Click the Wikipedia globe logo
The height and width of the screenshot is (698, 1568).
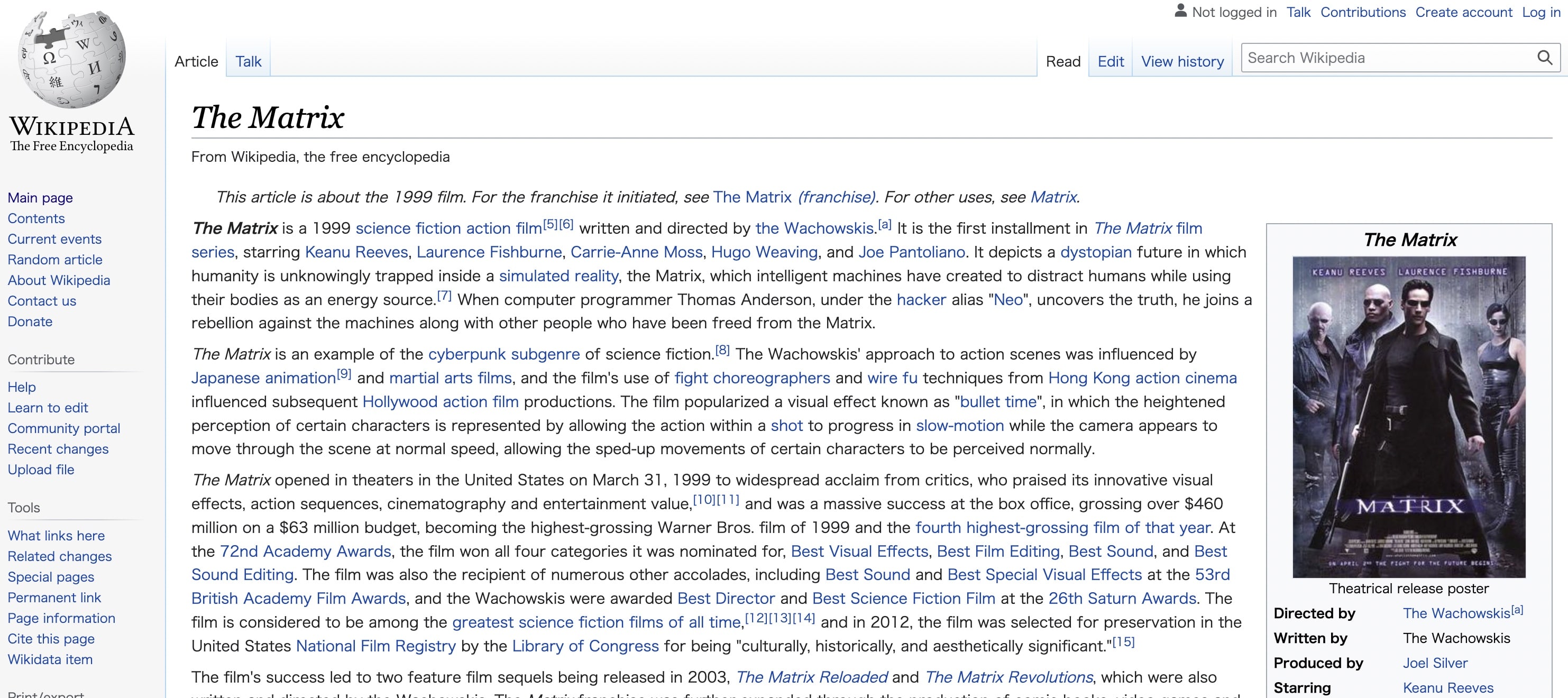(72, 59)
